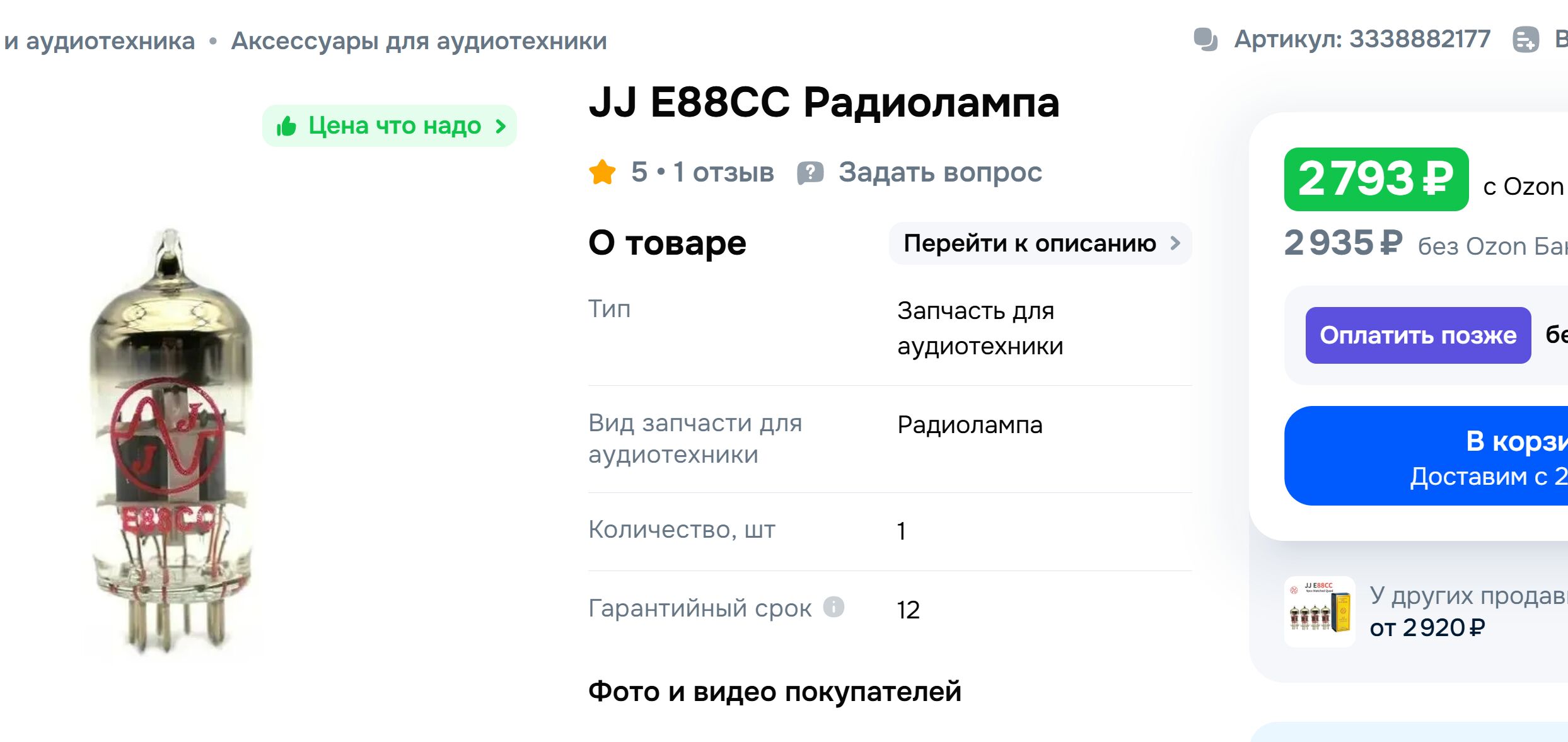
Task: Click the info icon beside Гарантийный срок
Action: [x=833, y=607]
